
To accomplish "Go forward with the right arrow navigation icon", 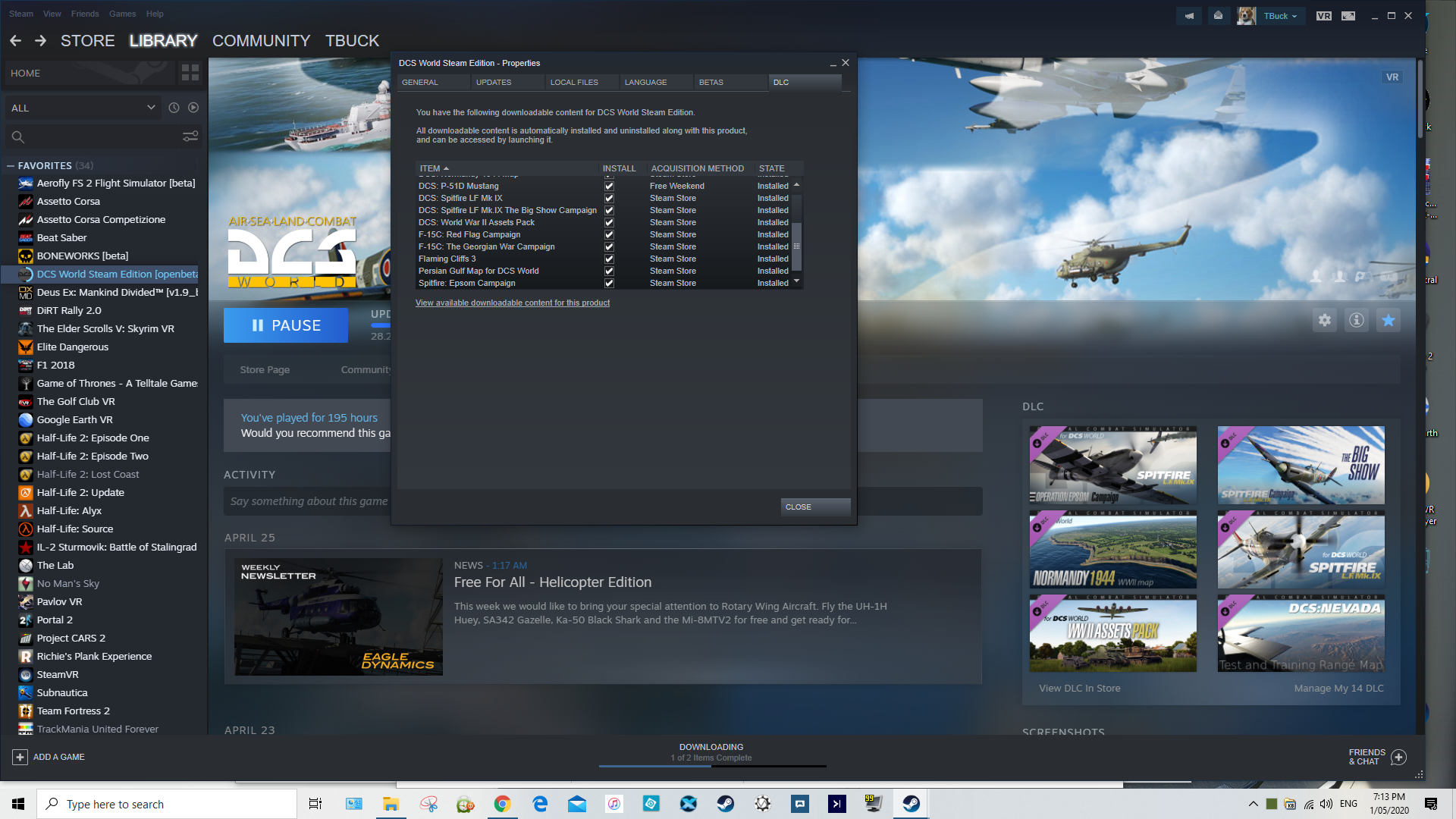I will [x=41, y=41].
